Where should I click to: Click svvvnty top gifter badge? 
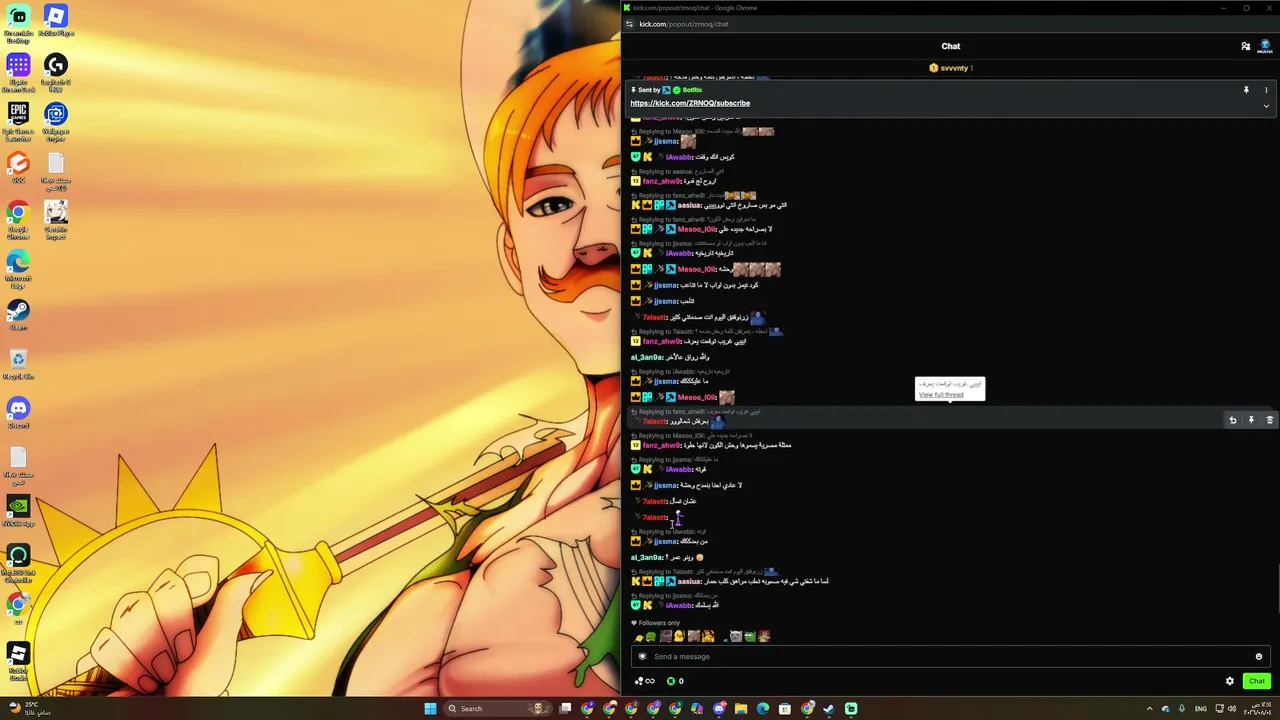pyautogui.click(x=951, y=68)
